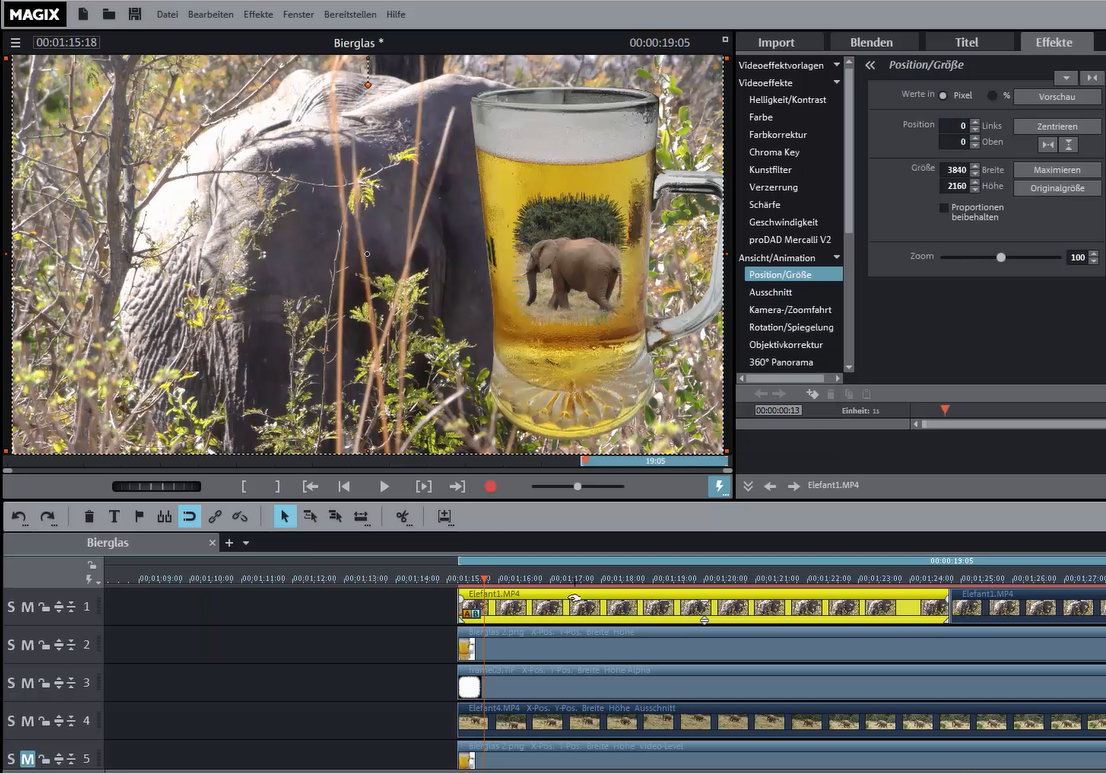
Task: Click the undo arrow in the timeline toolbar
Action: click(19, 517)
